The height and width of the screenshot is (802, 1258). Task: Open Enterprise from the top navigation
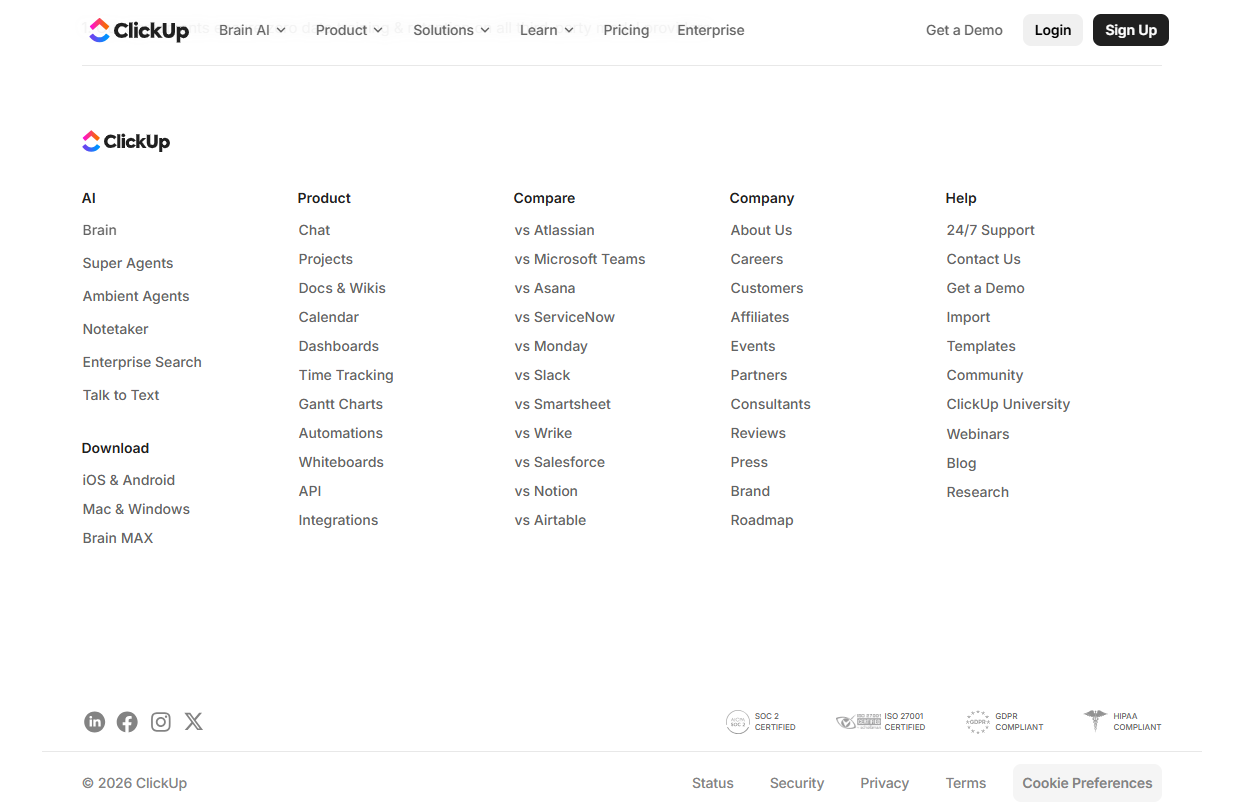click(x=711, y=30)
